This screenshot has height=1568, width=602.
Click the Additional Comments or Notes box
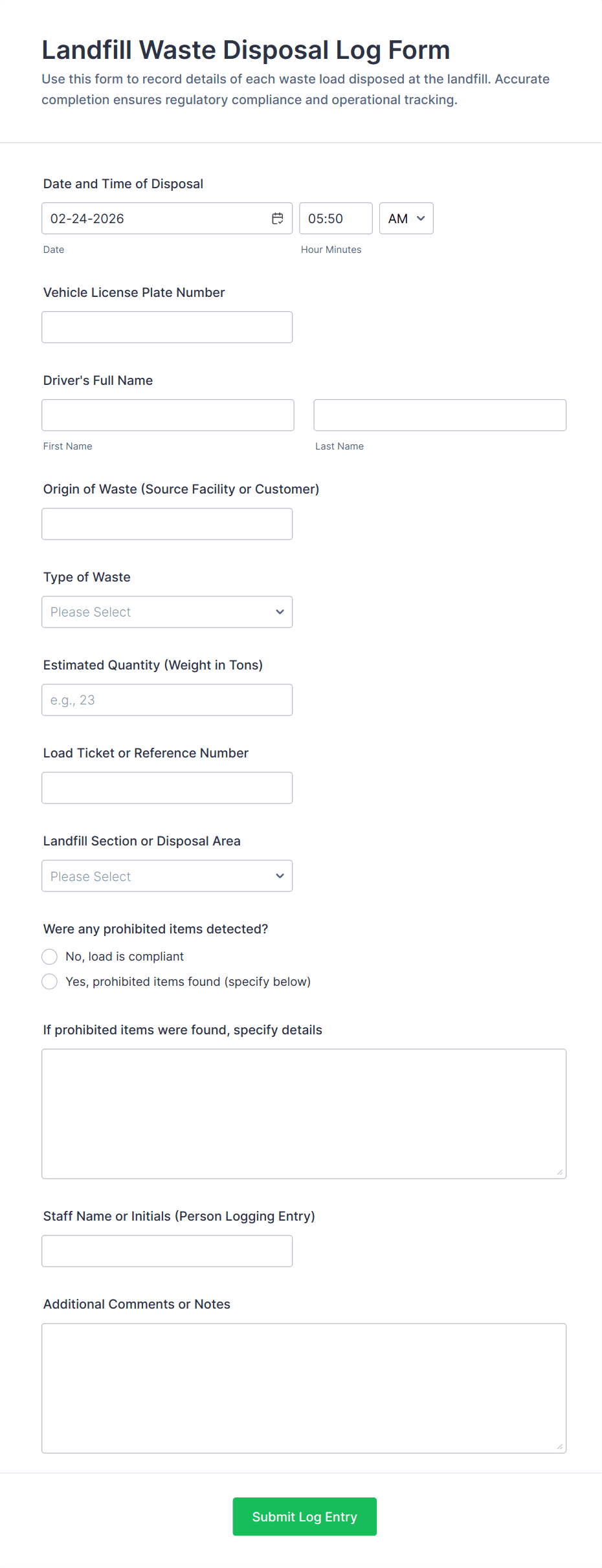(x=304, y=1388)
